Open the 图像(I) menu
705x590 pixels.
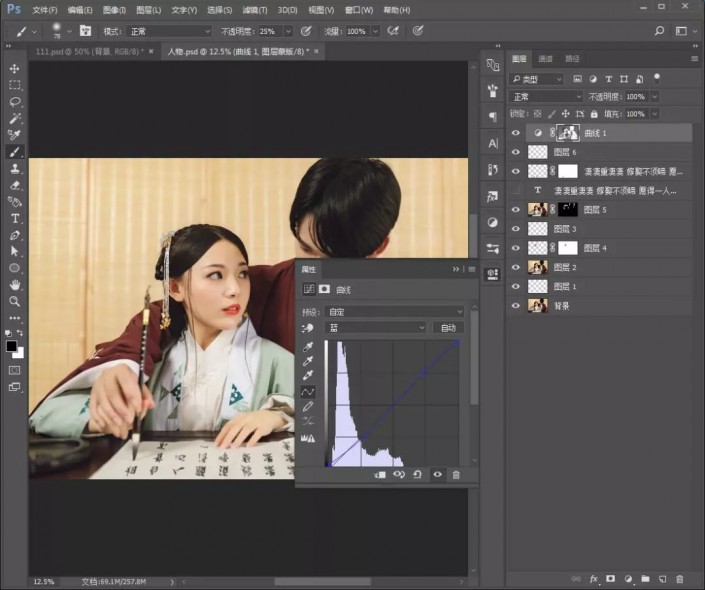(114, 9)
